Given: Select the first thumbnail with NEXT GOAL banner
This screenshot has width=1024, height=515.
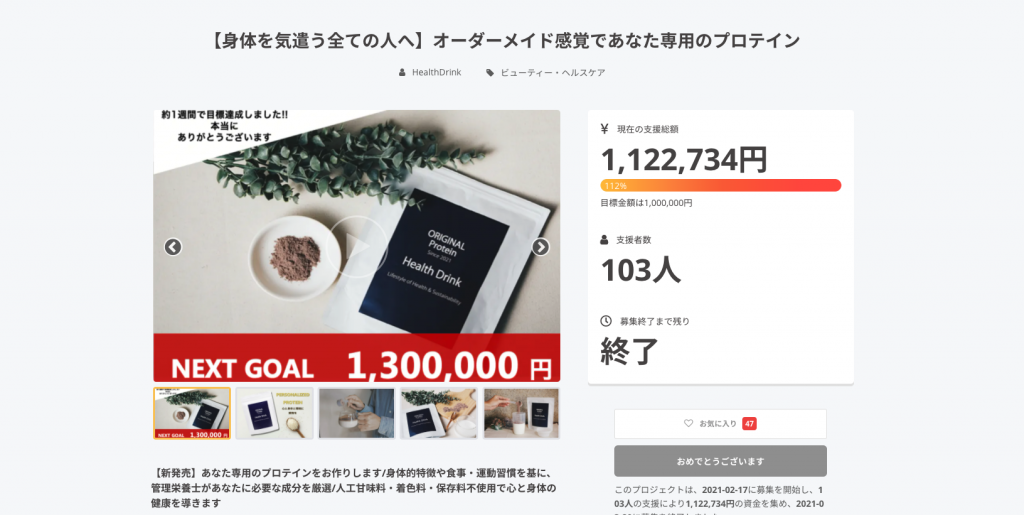Looking at the screenshot, I should point(192,413).
